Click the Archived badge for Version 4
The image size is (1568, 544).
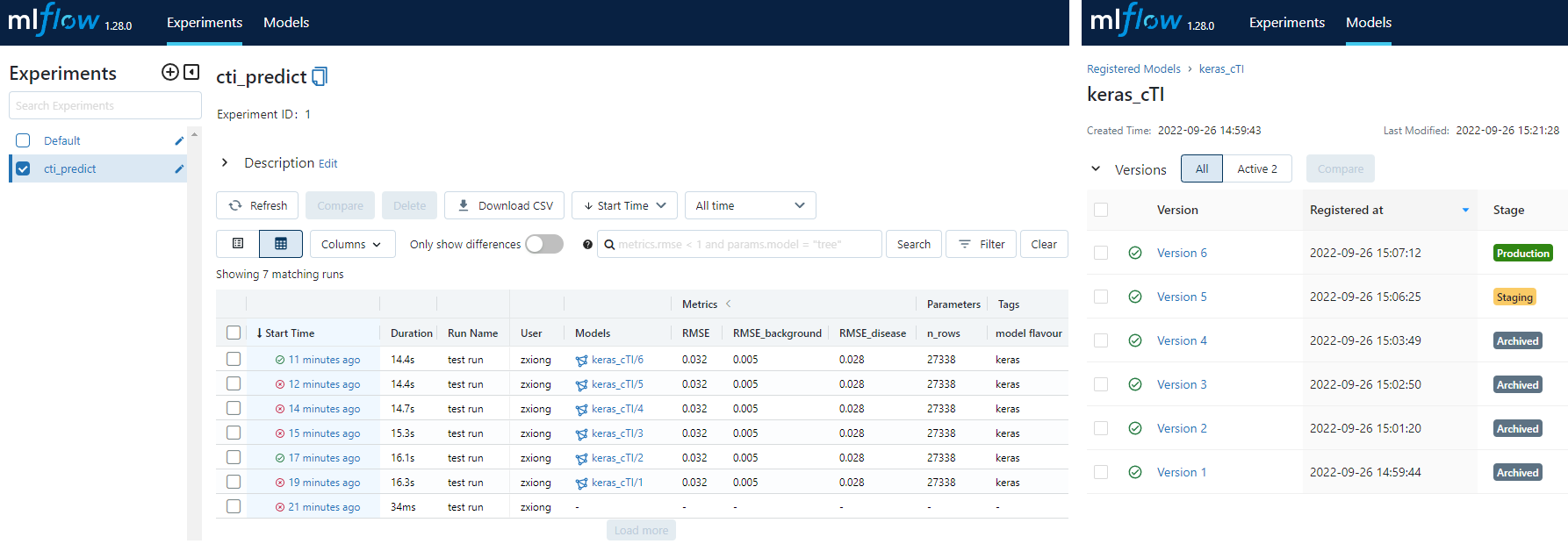tap(1518, 340)
